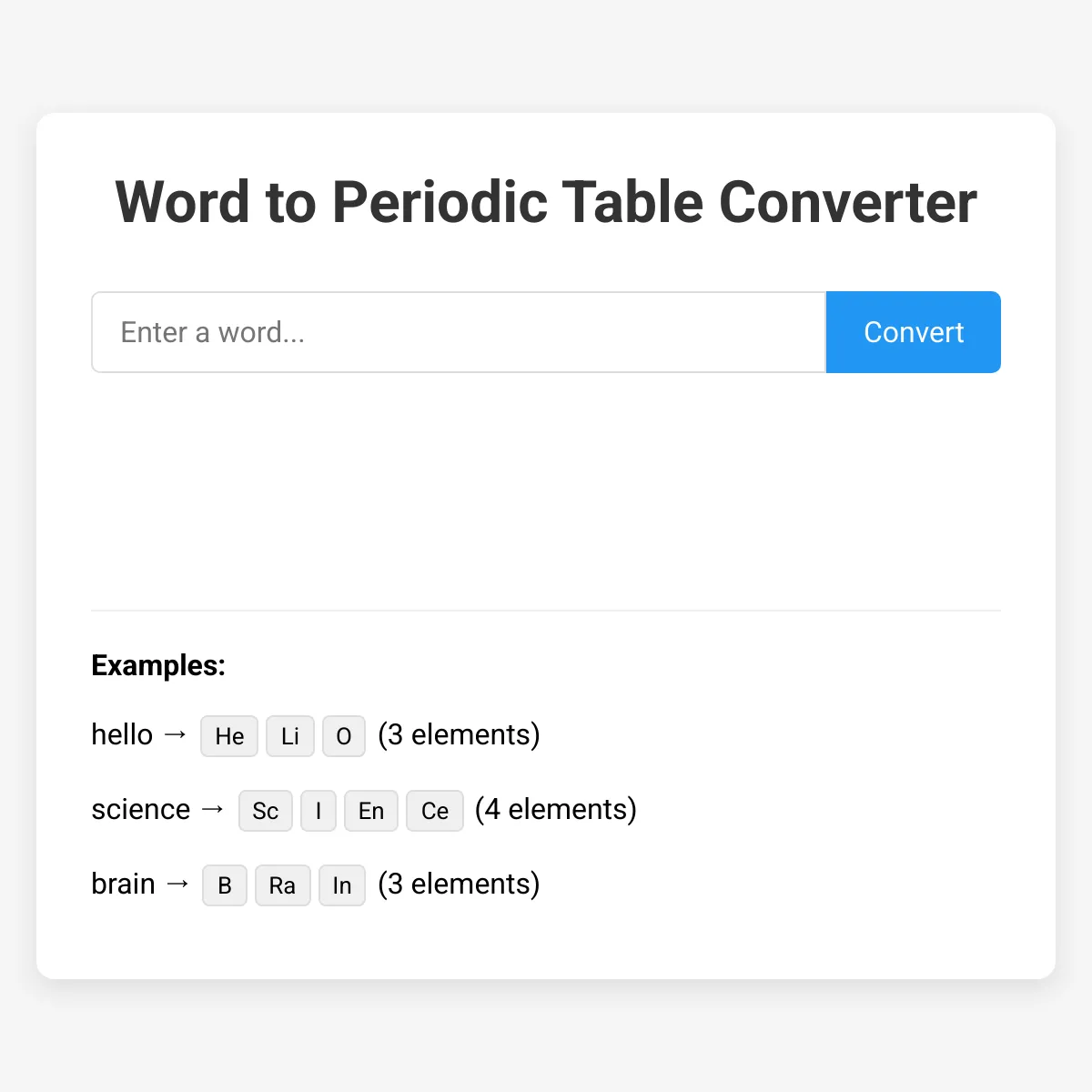The width and height of the screenshot is (1092, 1092).
Task: Focus the Enter a word input field
Action: pos(459,332)
